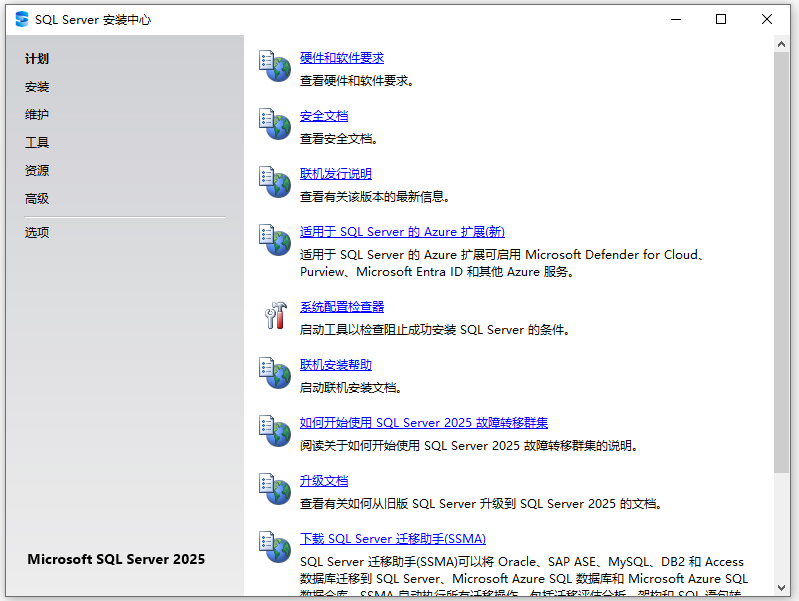
Task: Open the 联机发行说明 link
Action: 336,174
